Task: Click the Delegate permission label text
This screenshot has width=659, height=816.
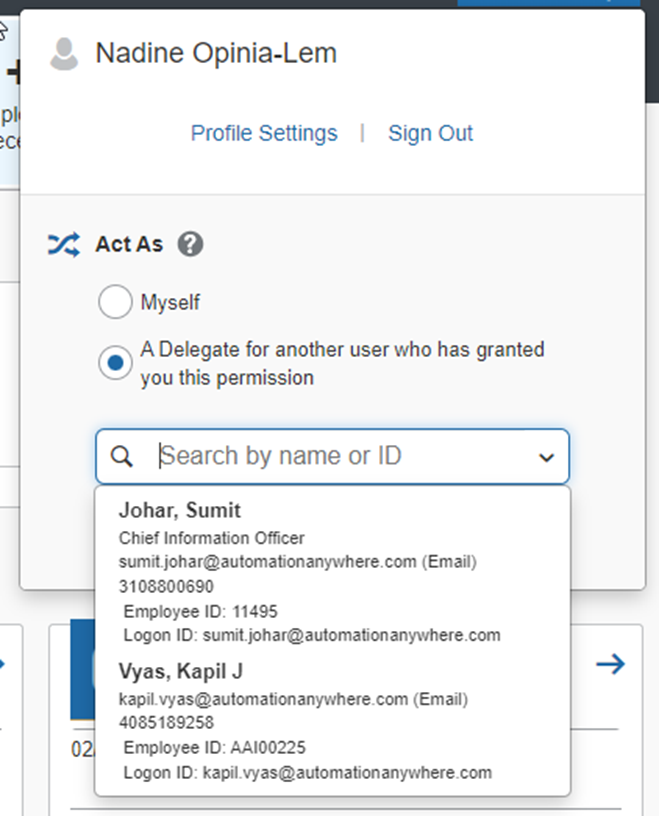Action: [x=342, y=363]
